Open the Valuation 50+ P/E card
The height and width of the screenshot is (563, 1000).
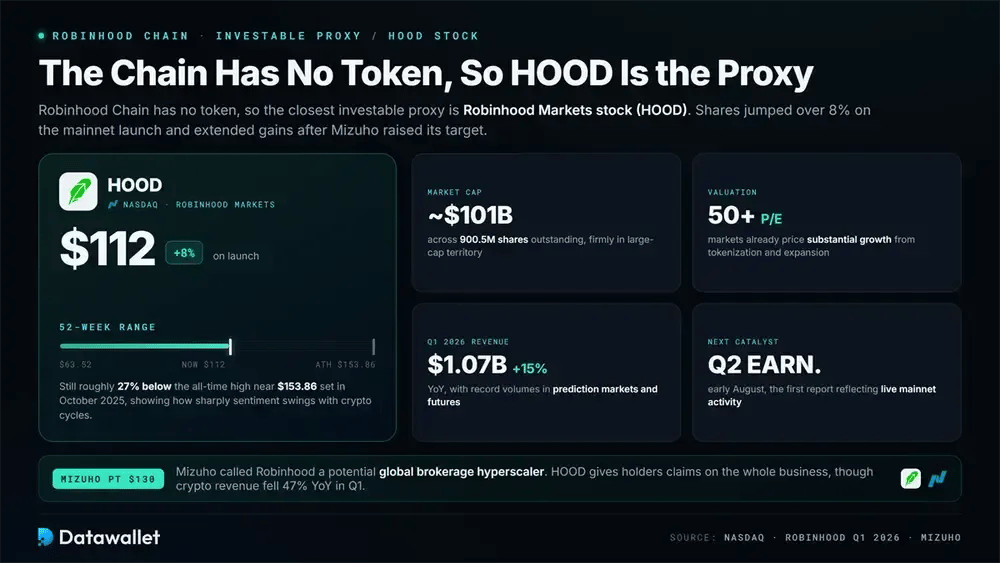click(827, 223)
